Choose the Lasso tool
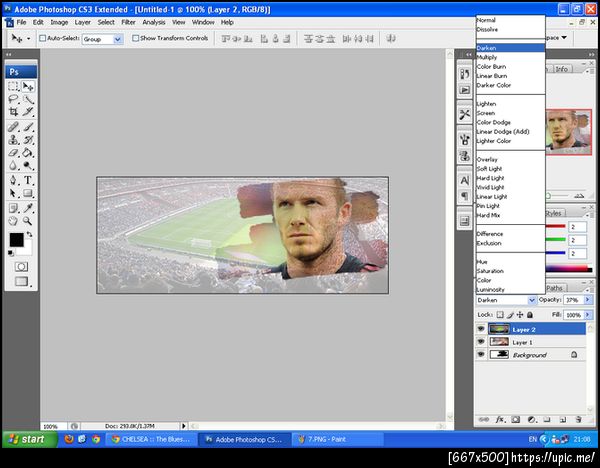Screen dimensions: 600x468 pyautogui.click(x=13, y=100)
